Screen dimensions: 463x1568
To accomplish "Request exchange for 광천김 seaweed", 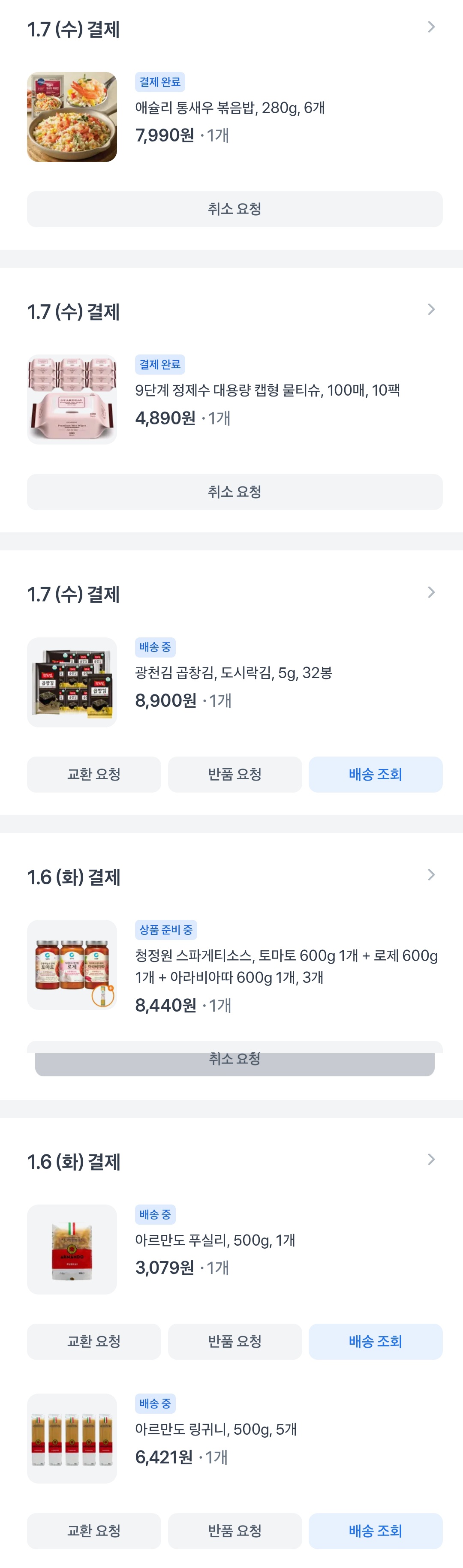I will (94, 774).
